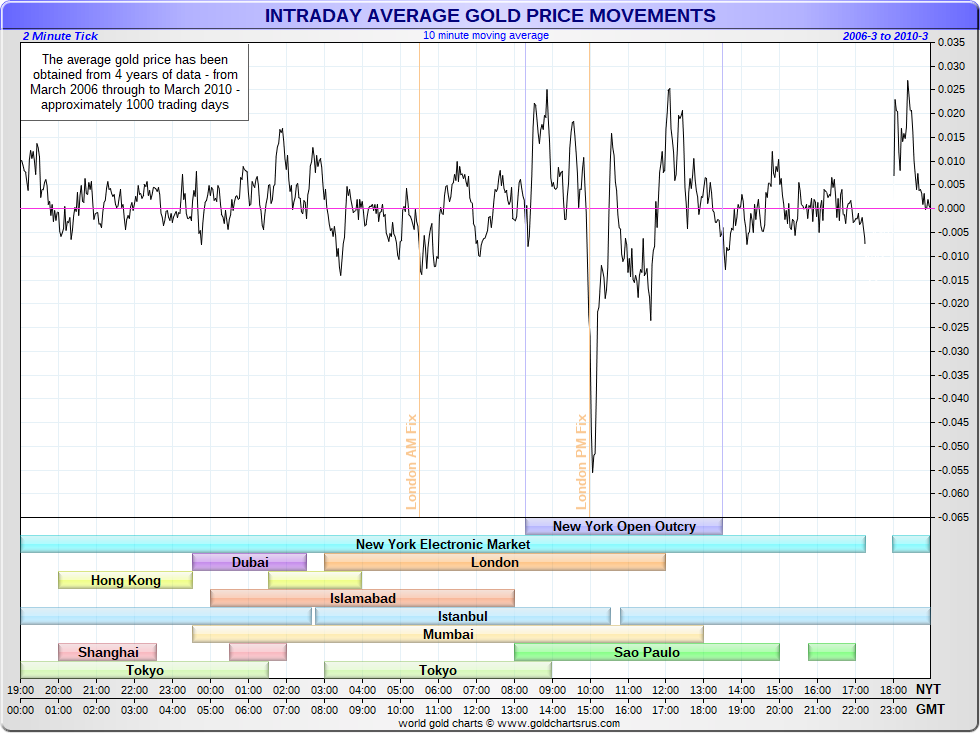The image size is (980, 733).
Task: Click 18:00 on the NYT time axis
Action: point(894,691)
